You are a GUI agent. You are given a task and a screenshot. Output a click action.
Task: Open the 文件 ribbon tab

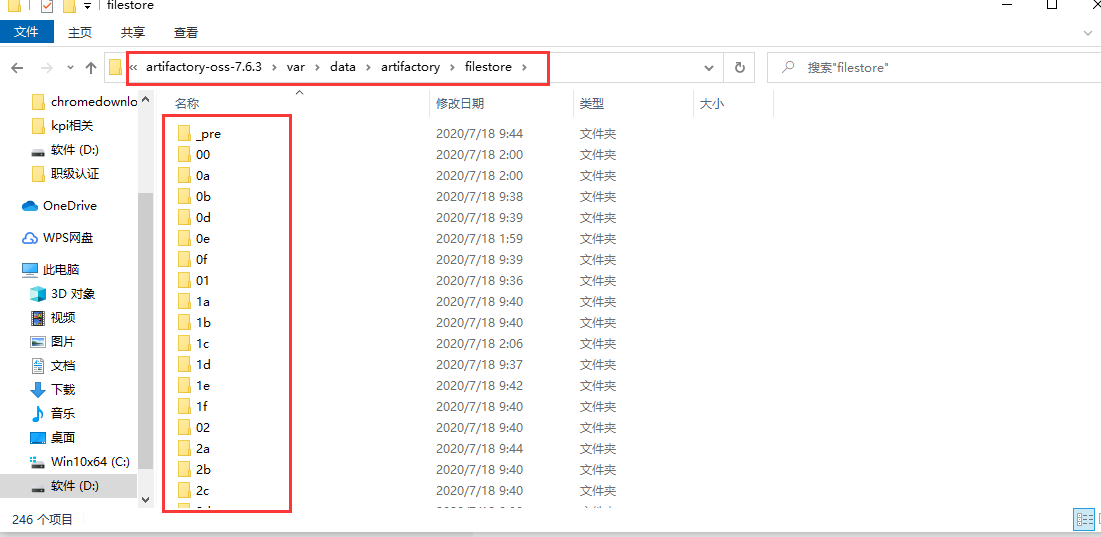point(26,32)
